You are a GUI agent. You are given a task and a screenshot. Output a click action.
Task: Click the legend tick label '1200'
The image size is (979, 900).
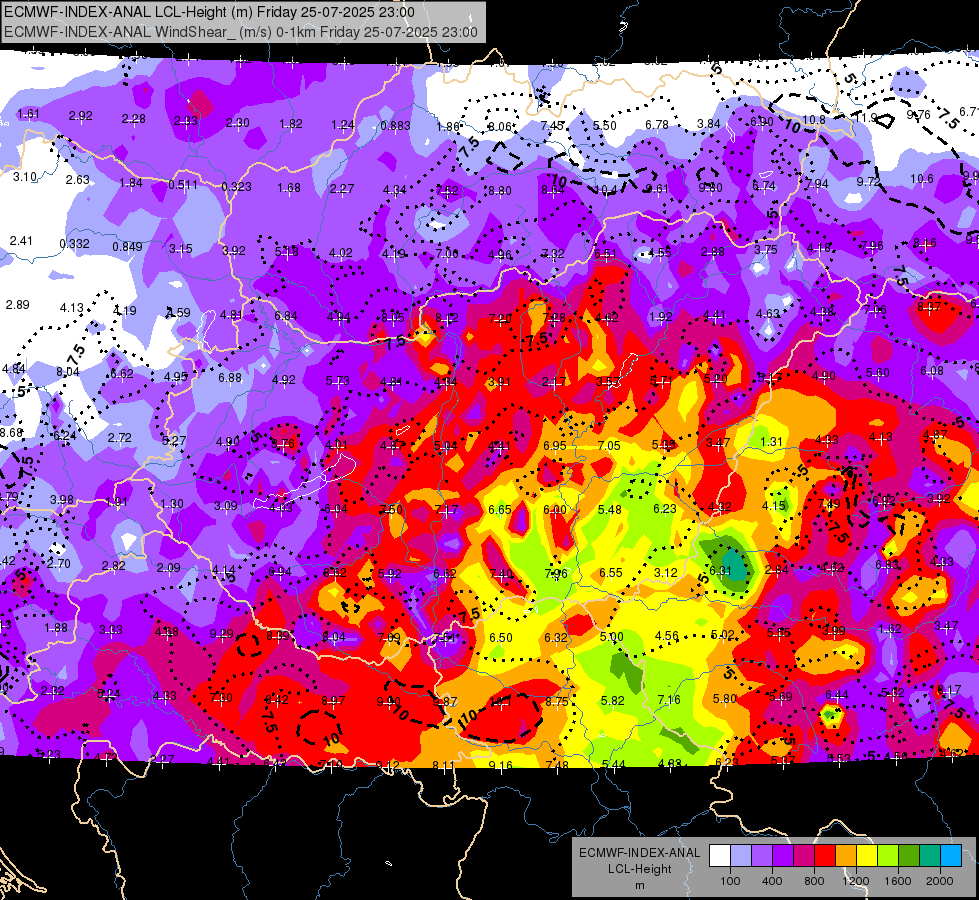[x=855, y=881]
